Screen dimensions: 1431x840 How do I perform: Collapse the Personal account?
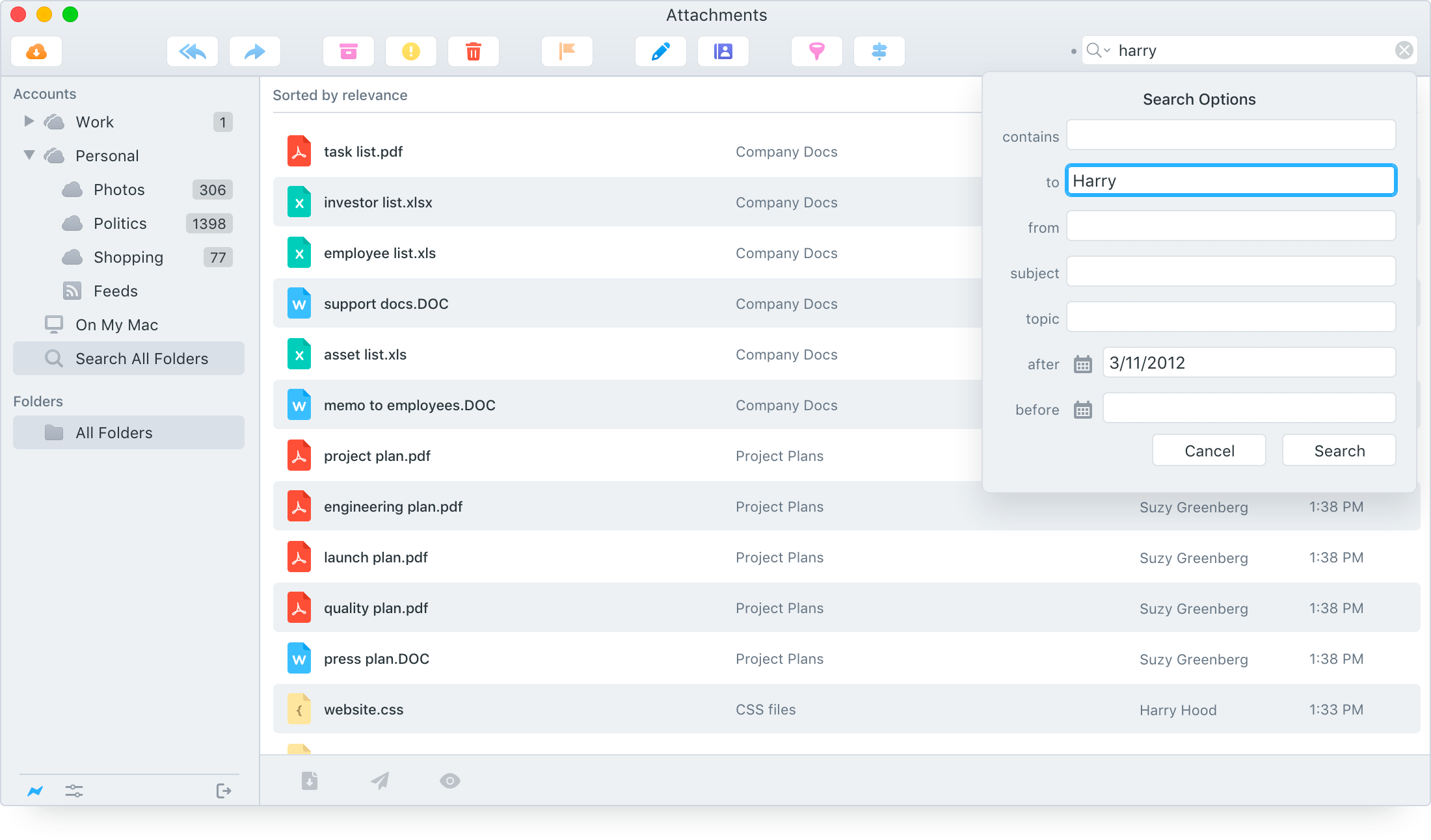pyautogui.click(x=29, y=155)
